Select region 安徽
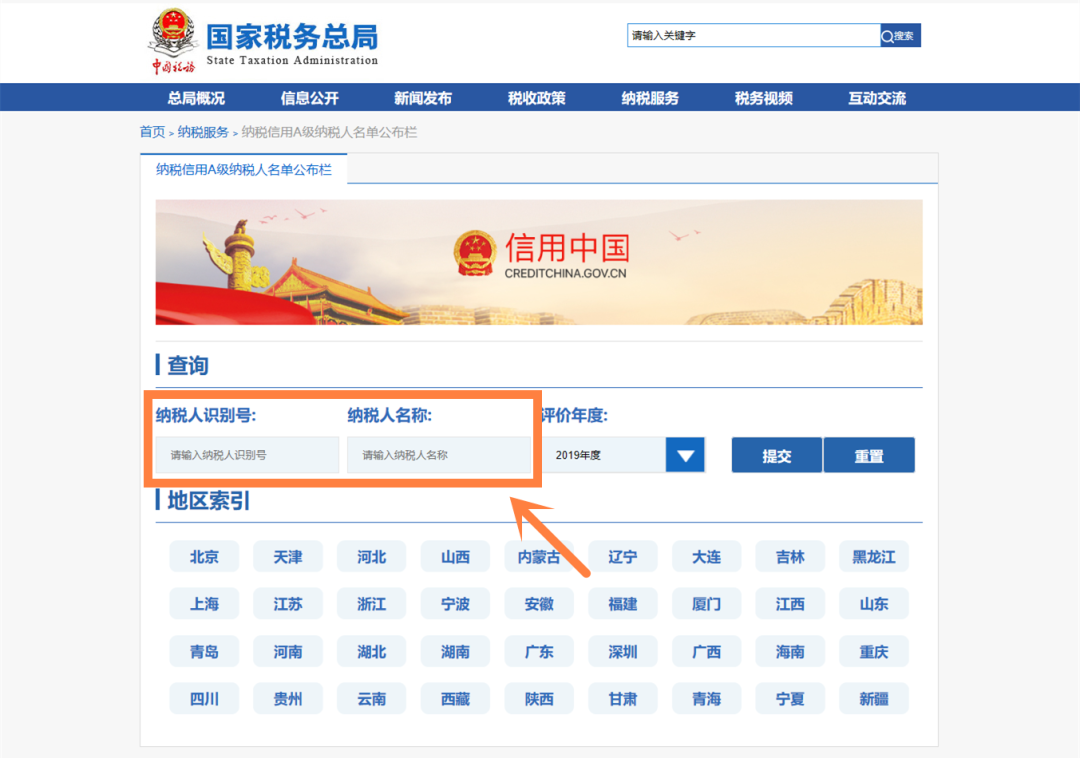 pyautogui.click(x=539, y=604)
